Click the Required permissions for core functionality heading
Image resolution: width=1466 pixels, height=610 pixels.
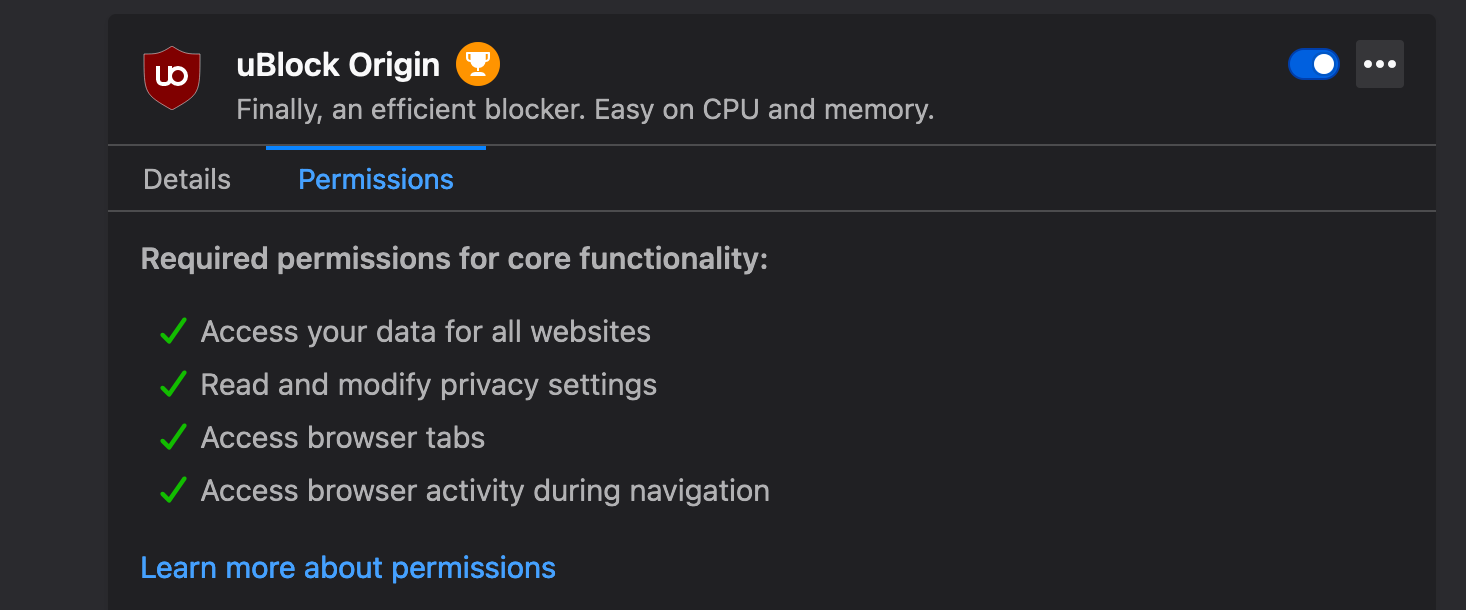[x=454, y=259]
